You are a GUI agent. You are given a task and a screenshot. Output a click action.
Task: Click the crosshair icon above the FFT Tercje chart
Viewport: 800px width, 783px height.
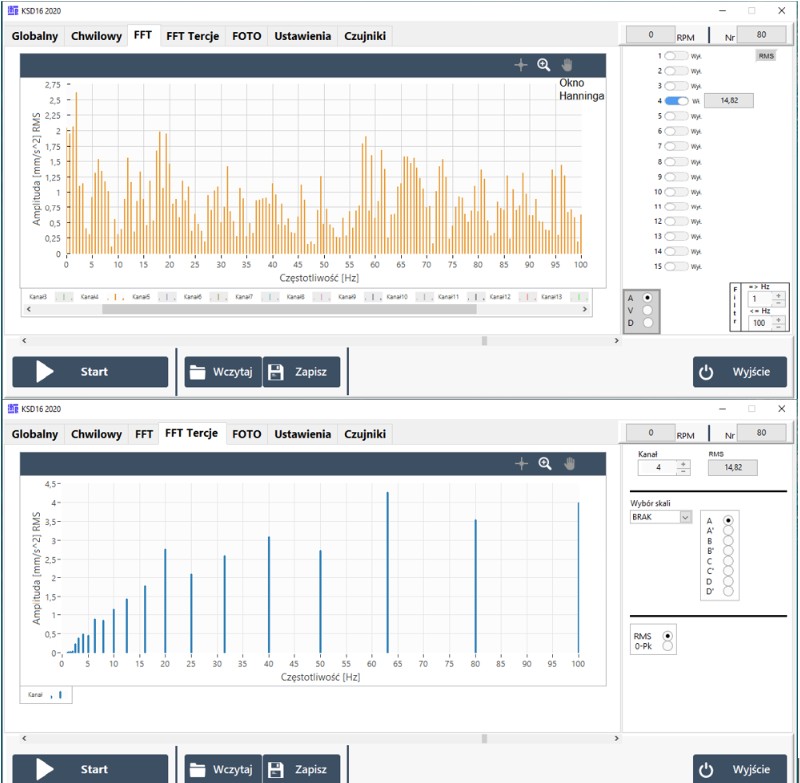(520, 463)
